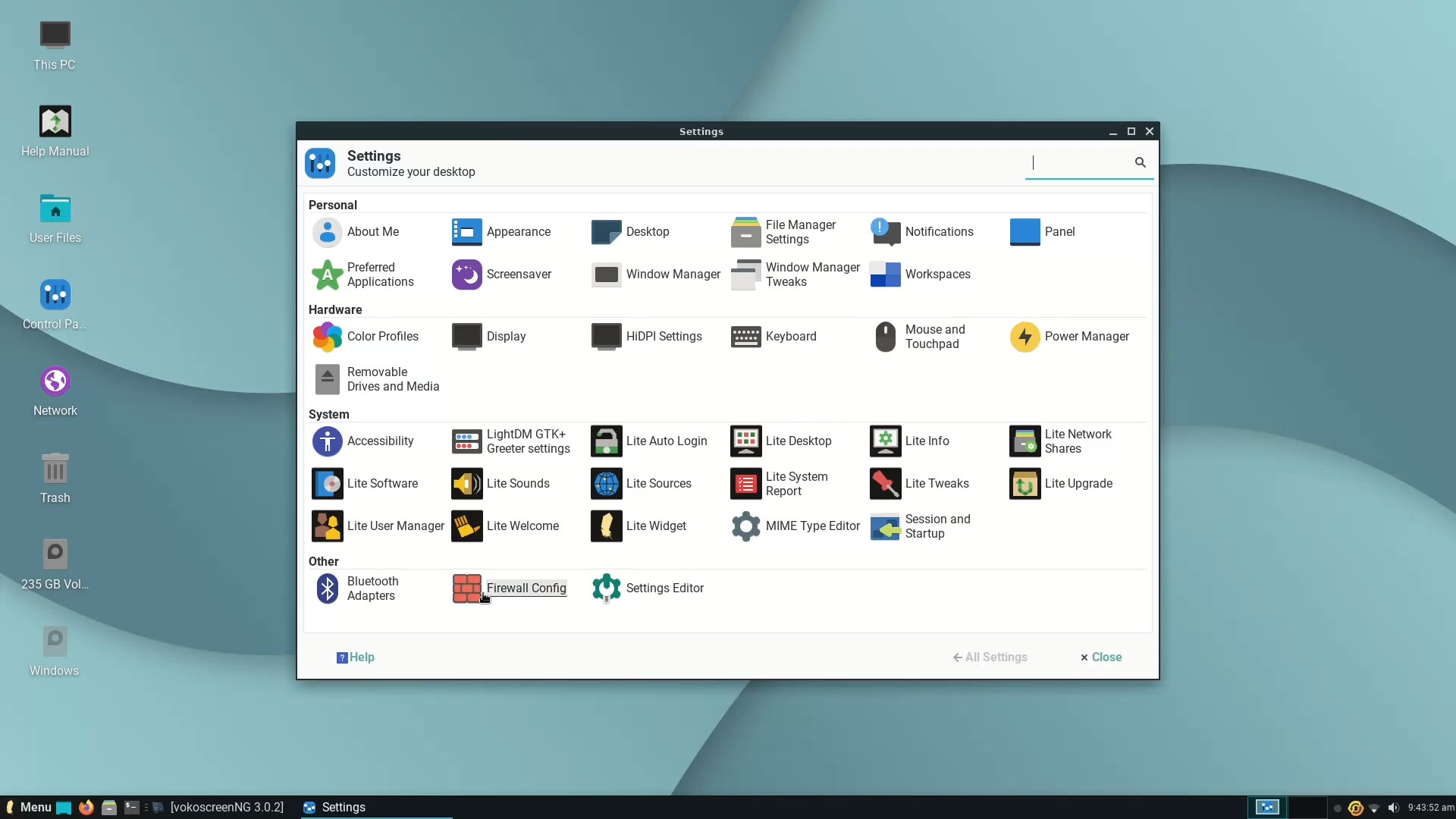The height and width of the screenshot is (819, 1456).
Task: Open Power Manager
Action: click(1070, 337)
